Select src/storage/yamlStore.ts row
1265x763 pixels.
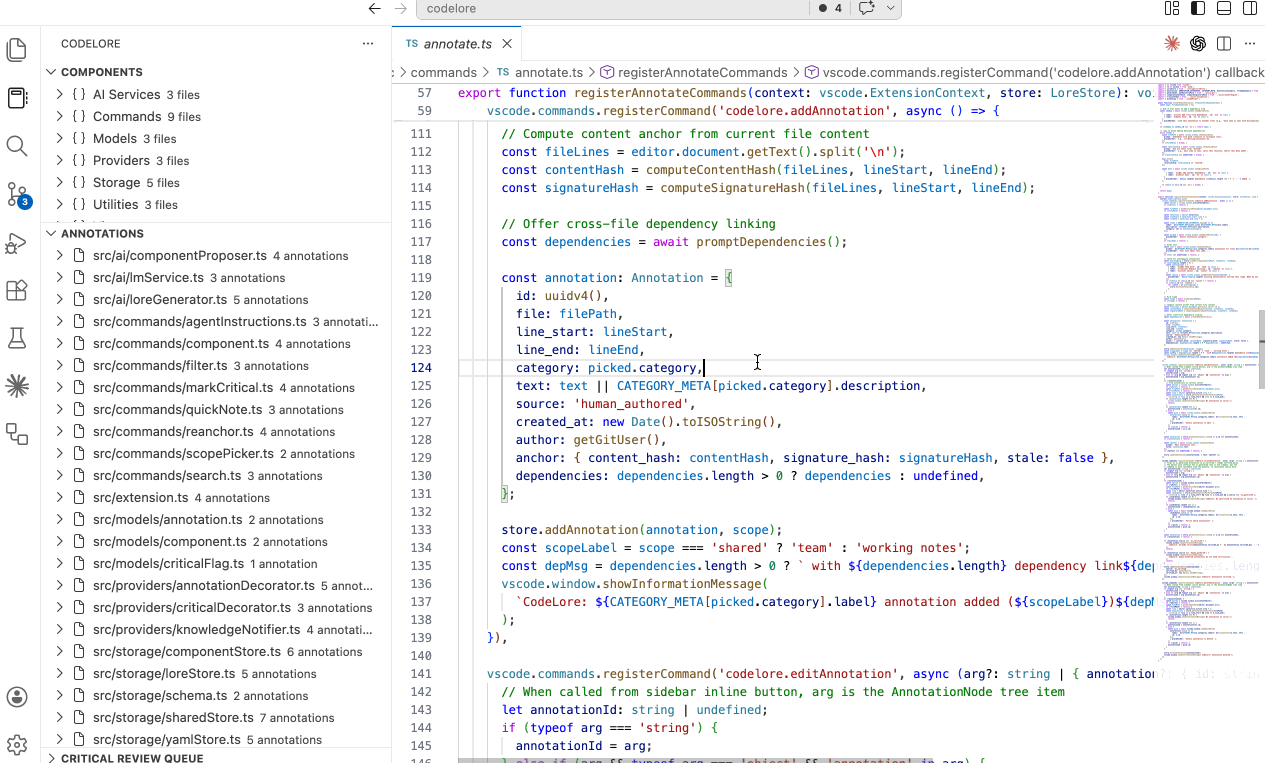pyautogui.click(x=216, y=739)
